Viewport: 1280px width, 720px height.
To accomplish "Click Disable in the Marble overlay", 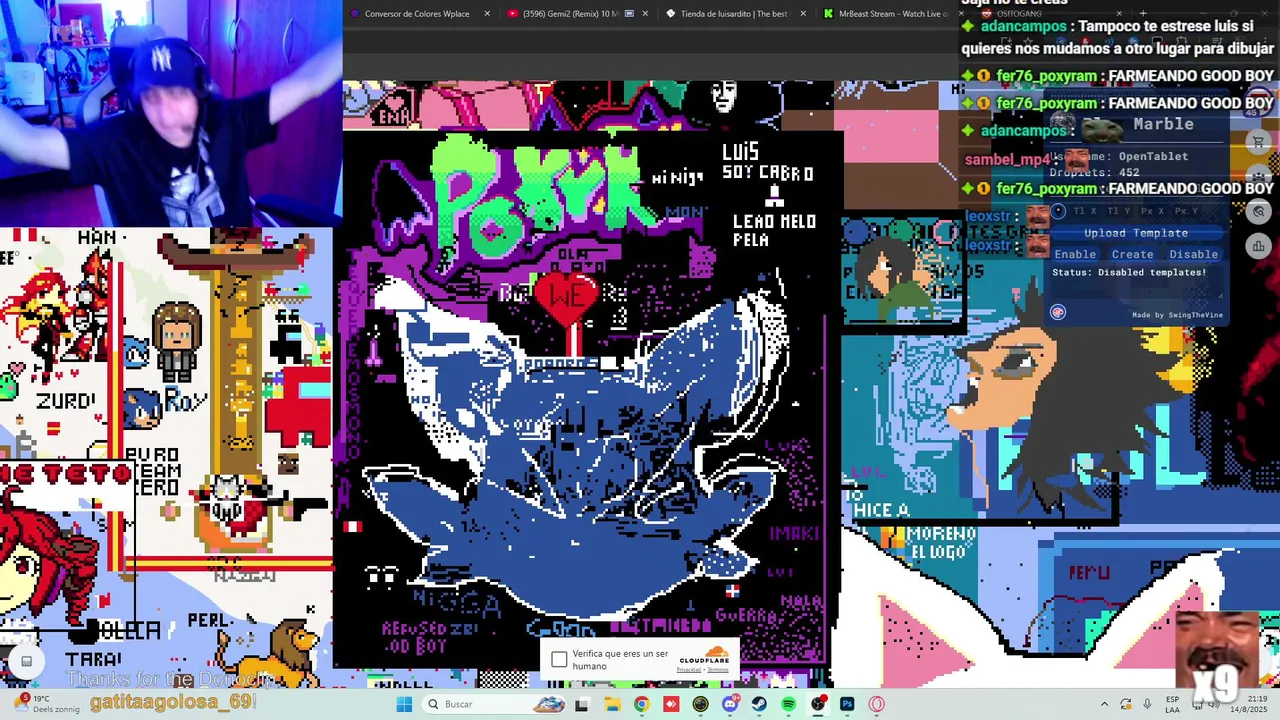I will pyautogui.click(x=1193, y=254).
